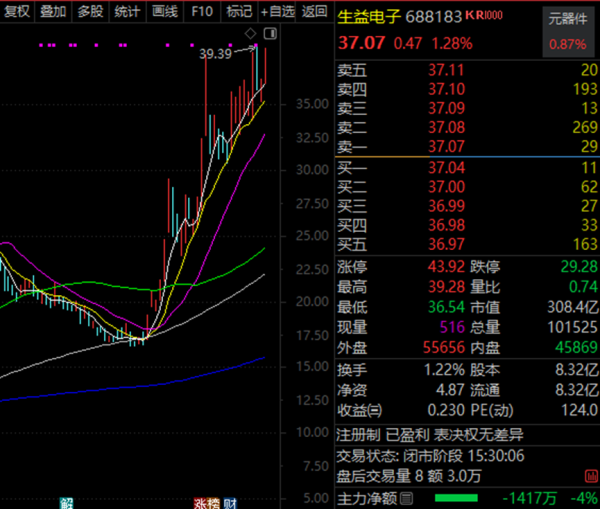The height and width of the screenshot is (509, 600).
Task: Add stock via +自选 button
Action: coord(277,11)
